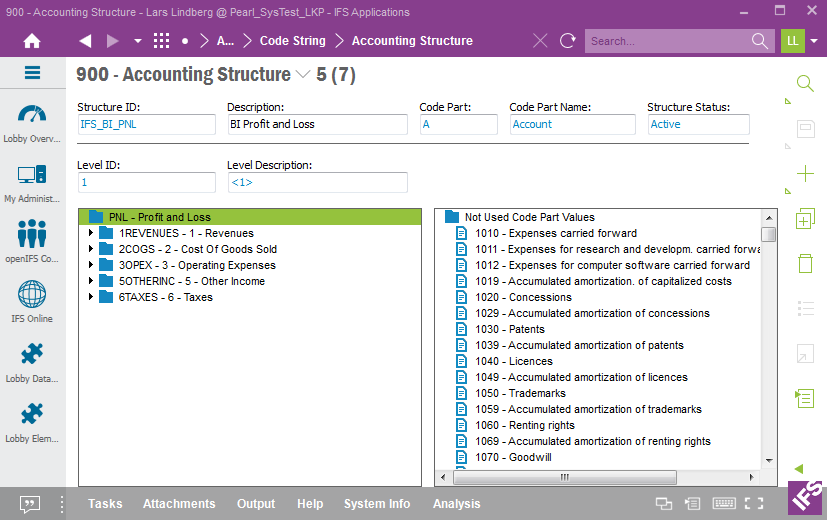The image size is (827, 520).
Task: Open the Tasks menu in bottom bar
Action: coord(105,504)
